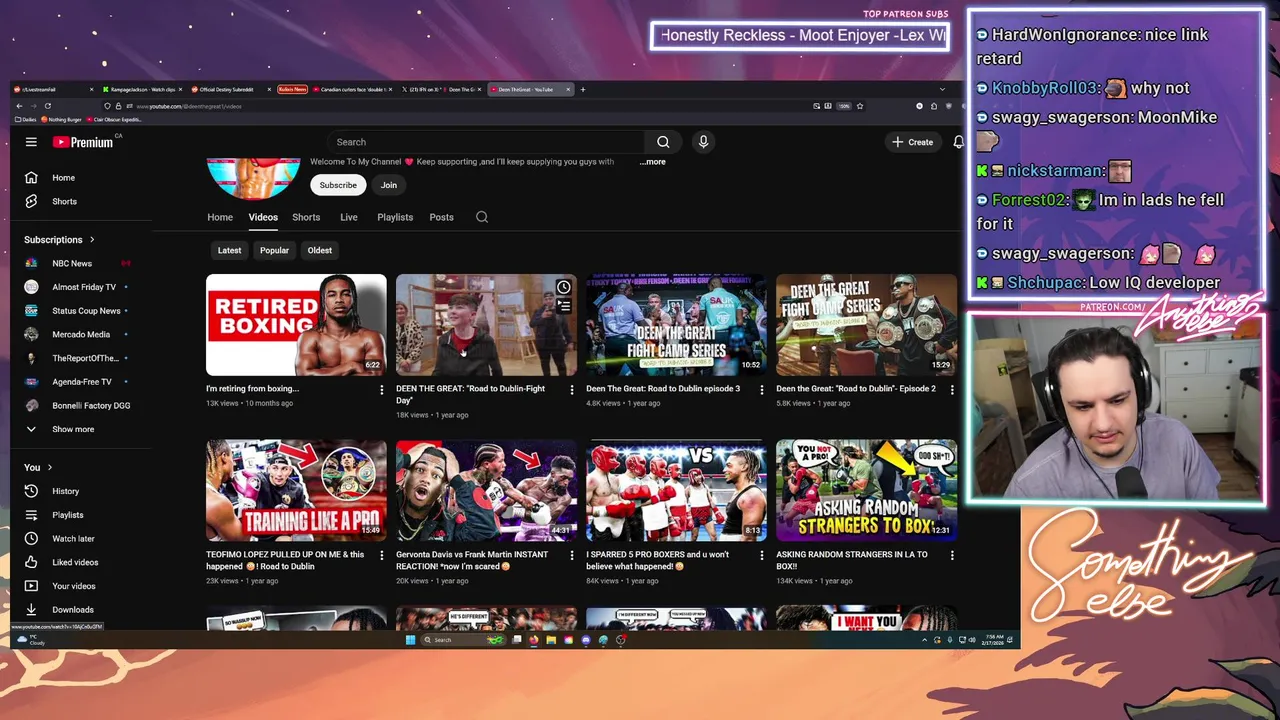The width and height of the screenshot is (1280, 720).
Task: Click the page zoom percentage indicator
Action: [x=844, y=106]
